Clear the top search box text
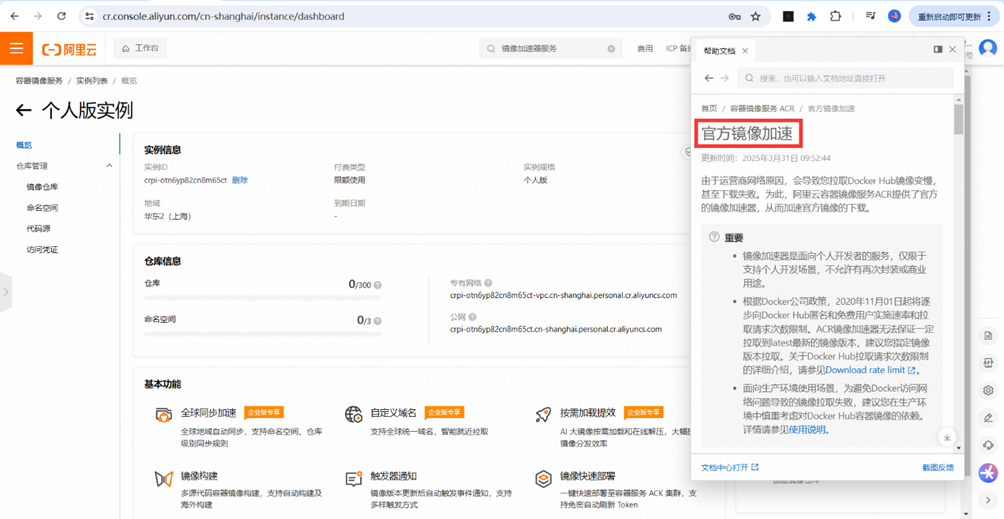Viewport: 1004px width, 519px height. pos(611,49)
